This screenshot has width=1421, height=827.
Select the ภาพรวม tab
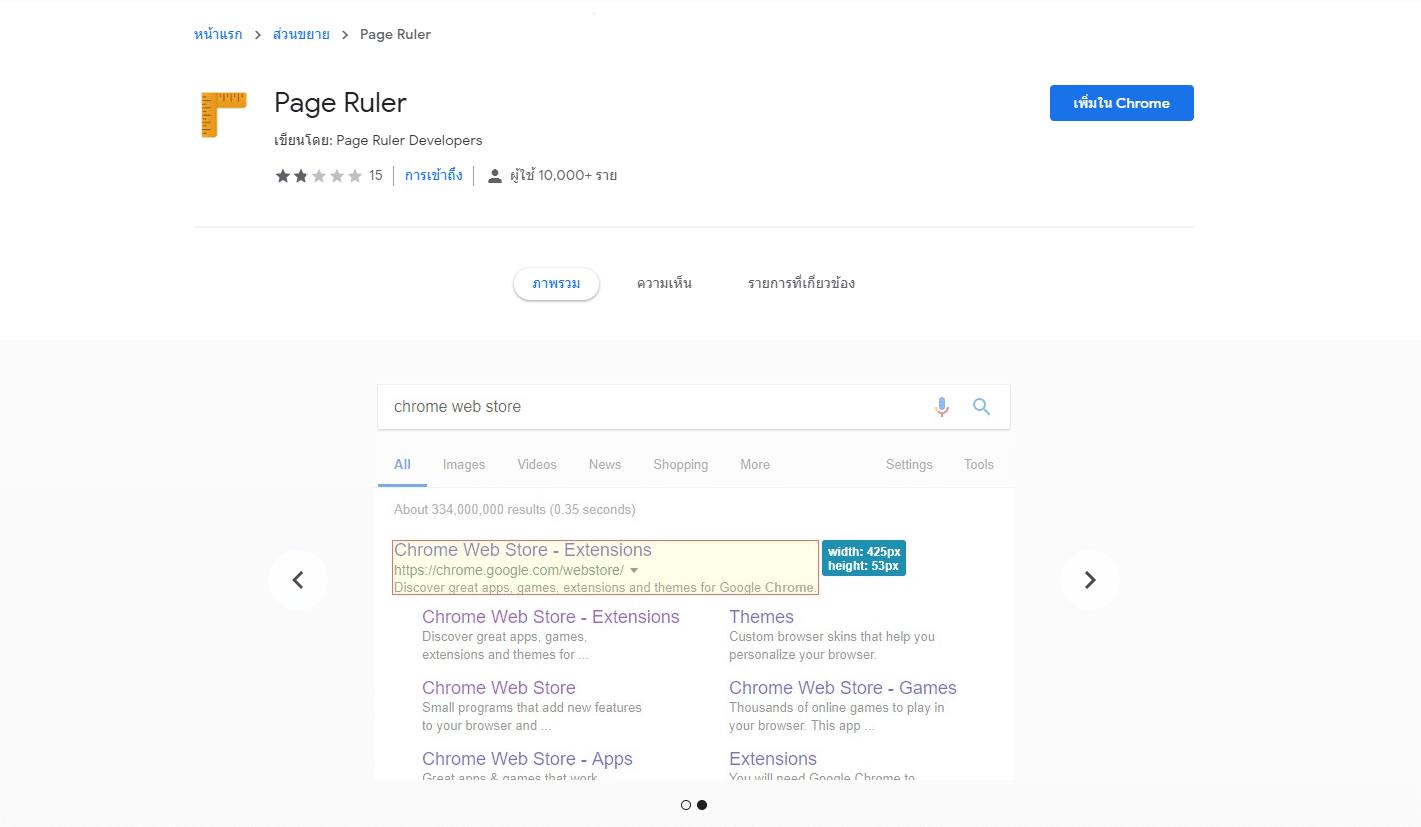click(556, 283)
